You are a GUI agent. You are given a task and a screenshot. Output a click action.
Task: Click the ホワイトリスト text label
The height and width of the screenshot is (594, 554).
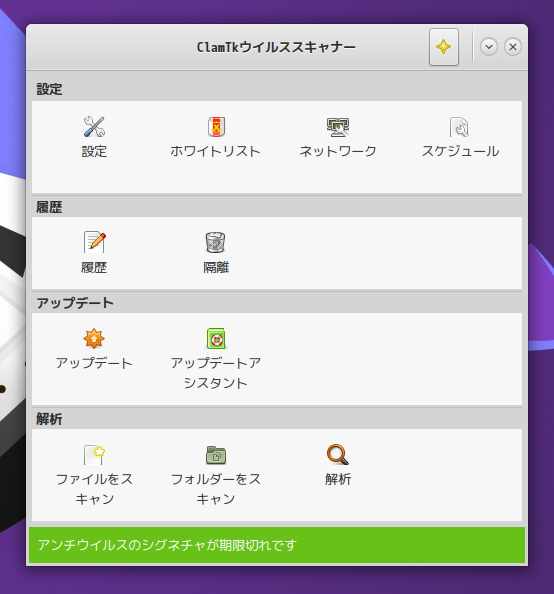click(215, 152)
